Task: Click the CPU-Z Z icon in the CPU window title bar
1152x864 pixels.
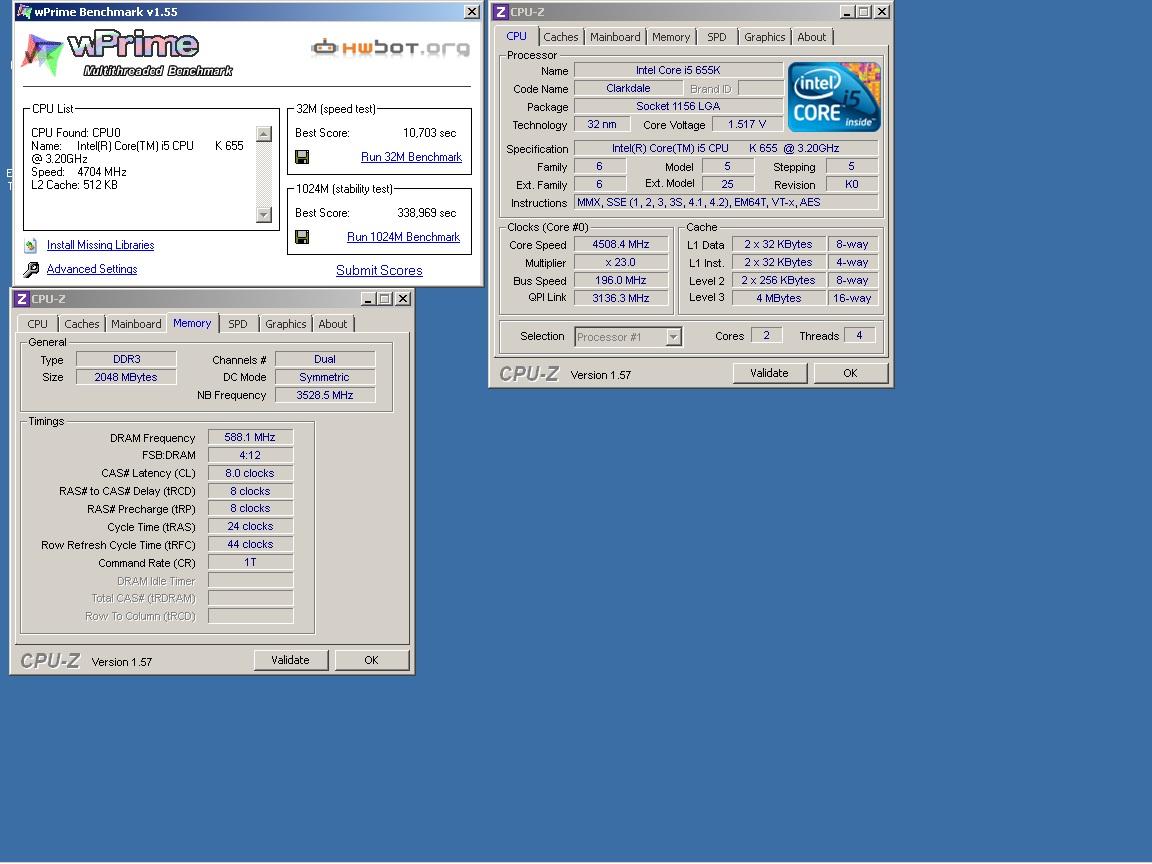Action: click(x=501, y=12)
